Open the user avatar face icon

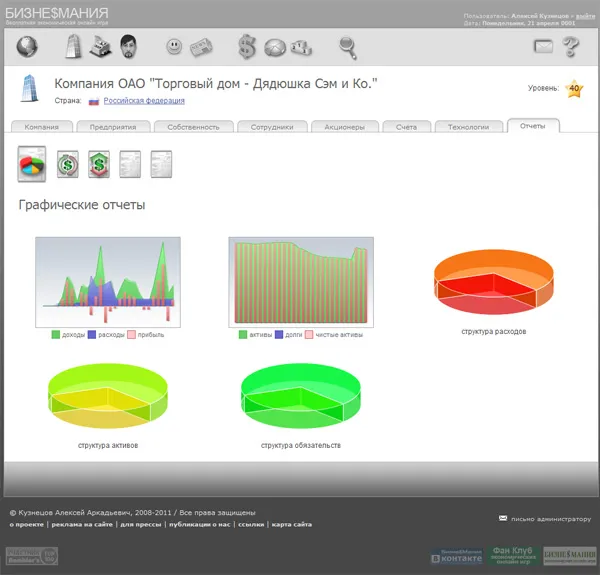(x=128, y=46)
